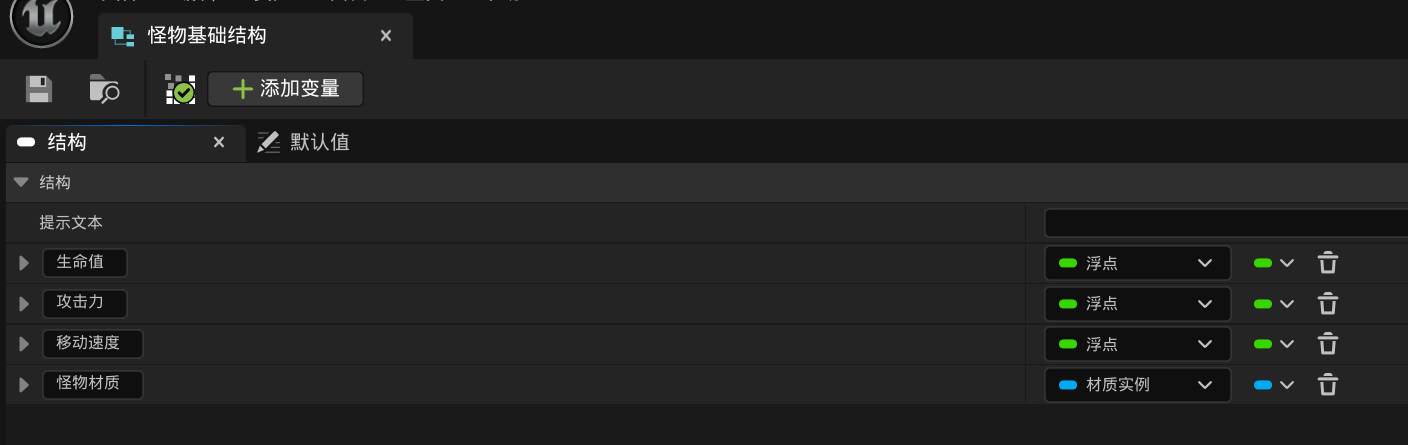This screenshot has width=1408, height=445.
Task: Expand the 移动速度 variable row
Action: coord(24,344)
